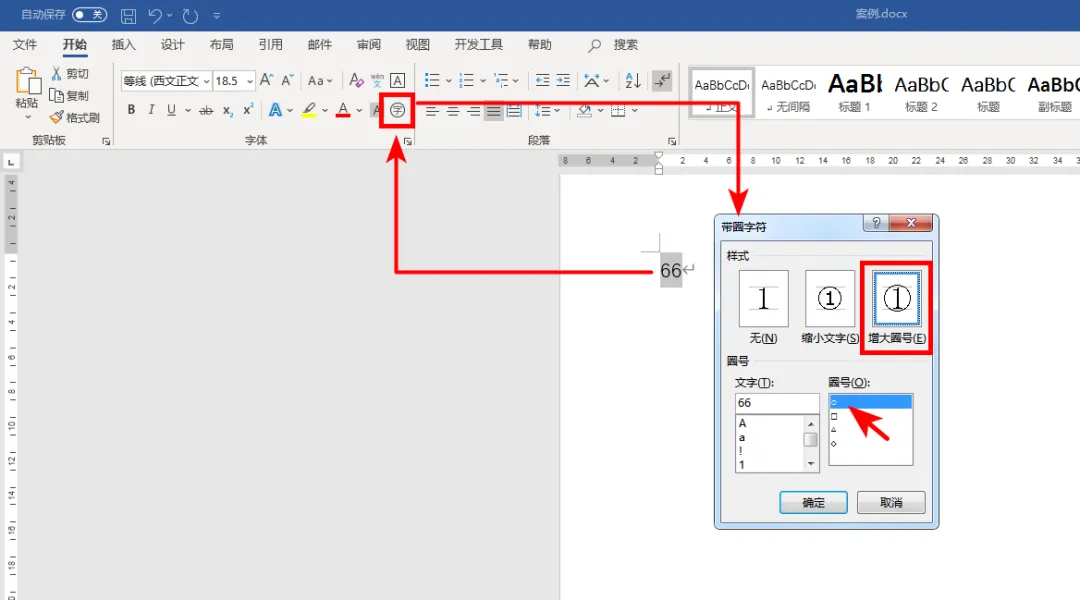
Task: Increase the paragraph indent
Action: (x=563, y=81)
